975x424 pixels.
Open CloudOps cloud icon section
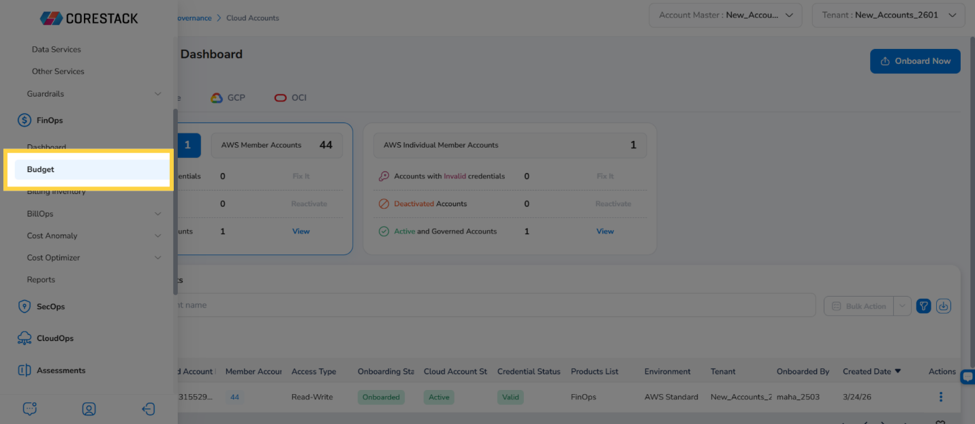pos(24,338)
